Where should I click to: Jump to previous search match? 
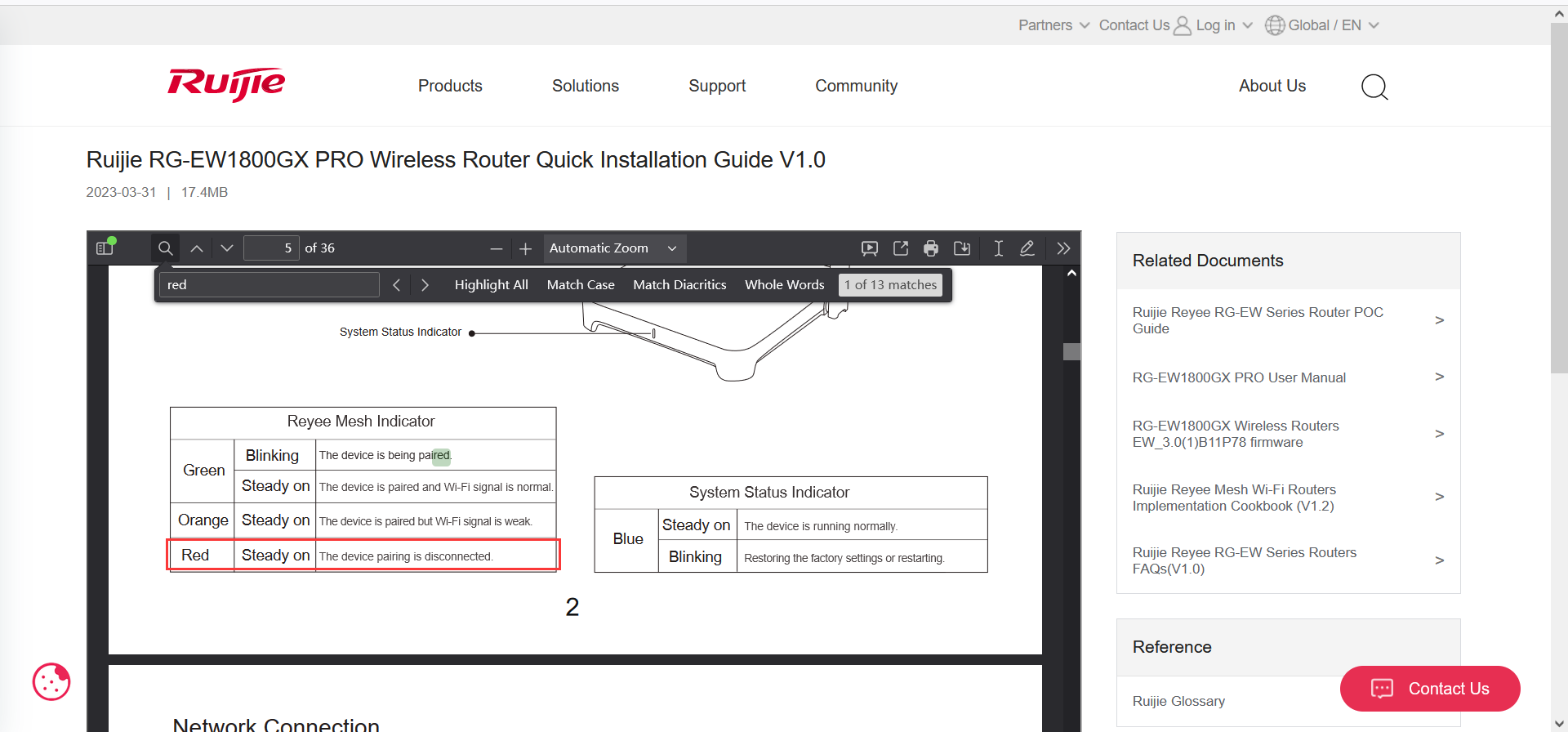pos(396,284)
